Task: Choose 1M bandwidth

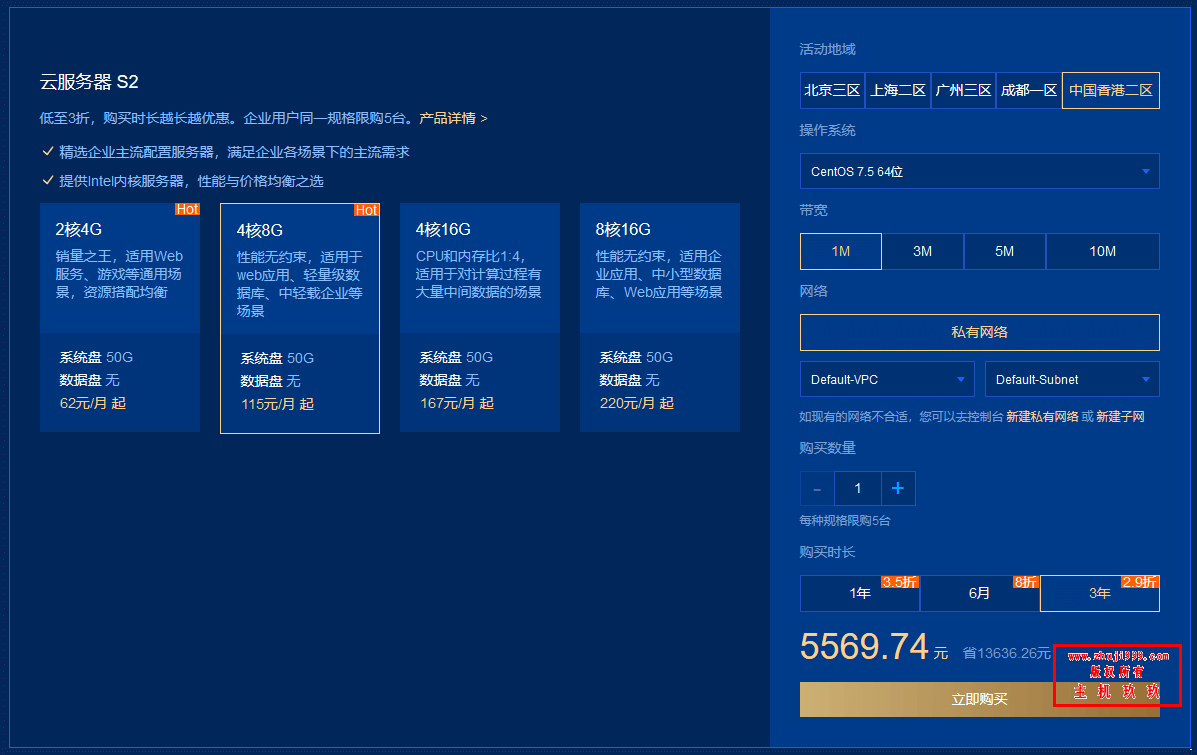Action: pyautogui.click(x=840, y=251)
